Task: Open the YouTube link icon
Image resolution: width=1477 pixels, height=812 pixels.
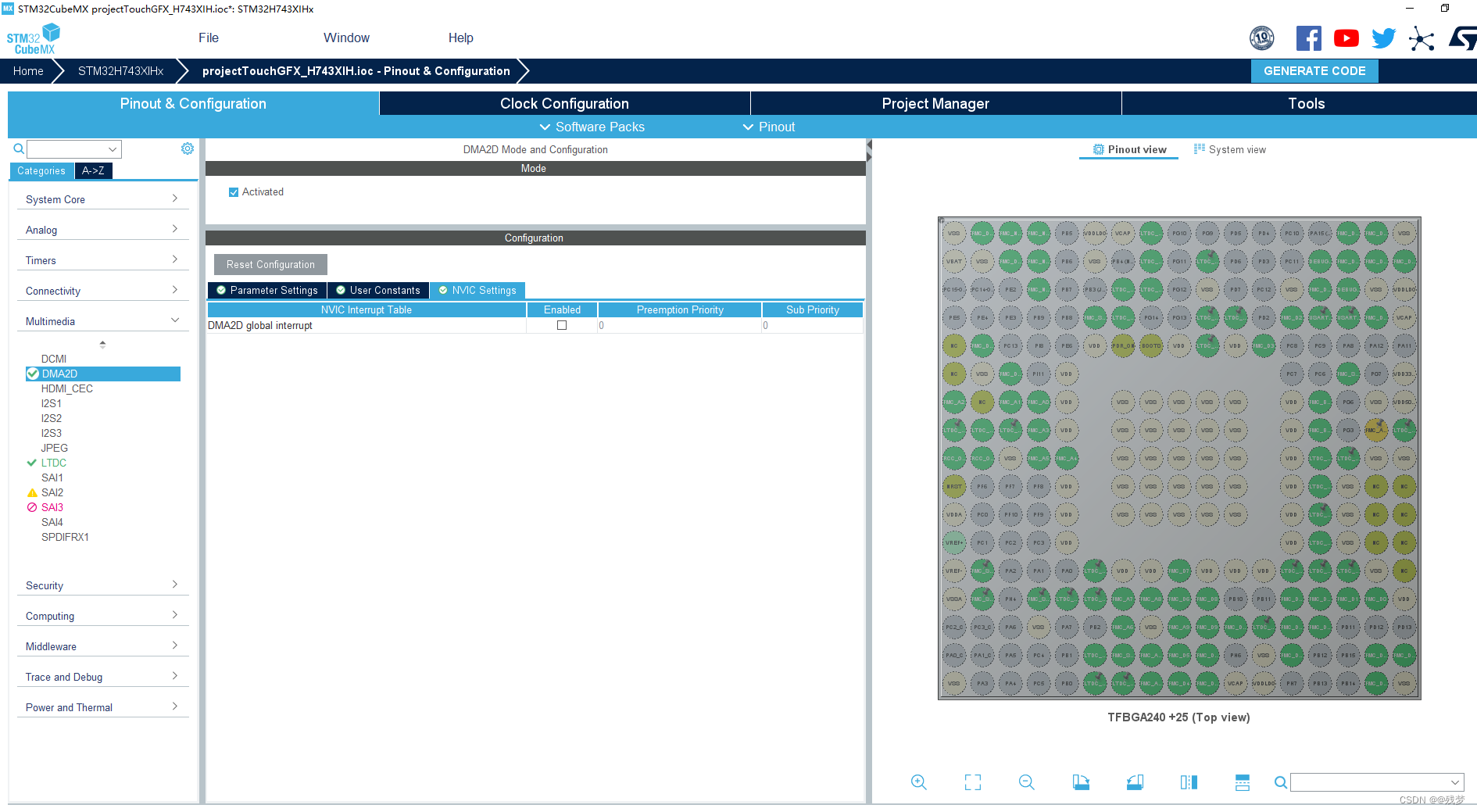Action: point(1346,38)
